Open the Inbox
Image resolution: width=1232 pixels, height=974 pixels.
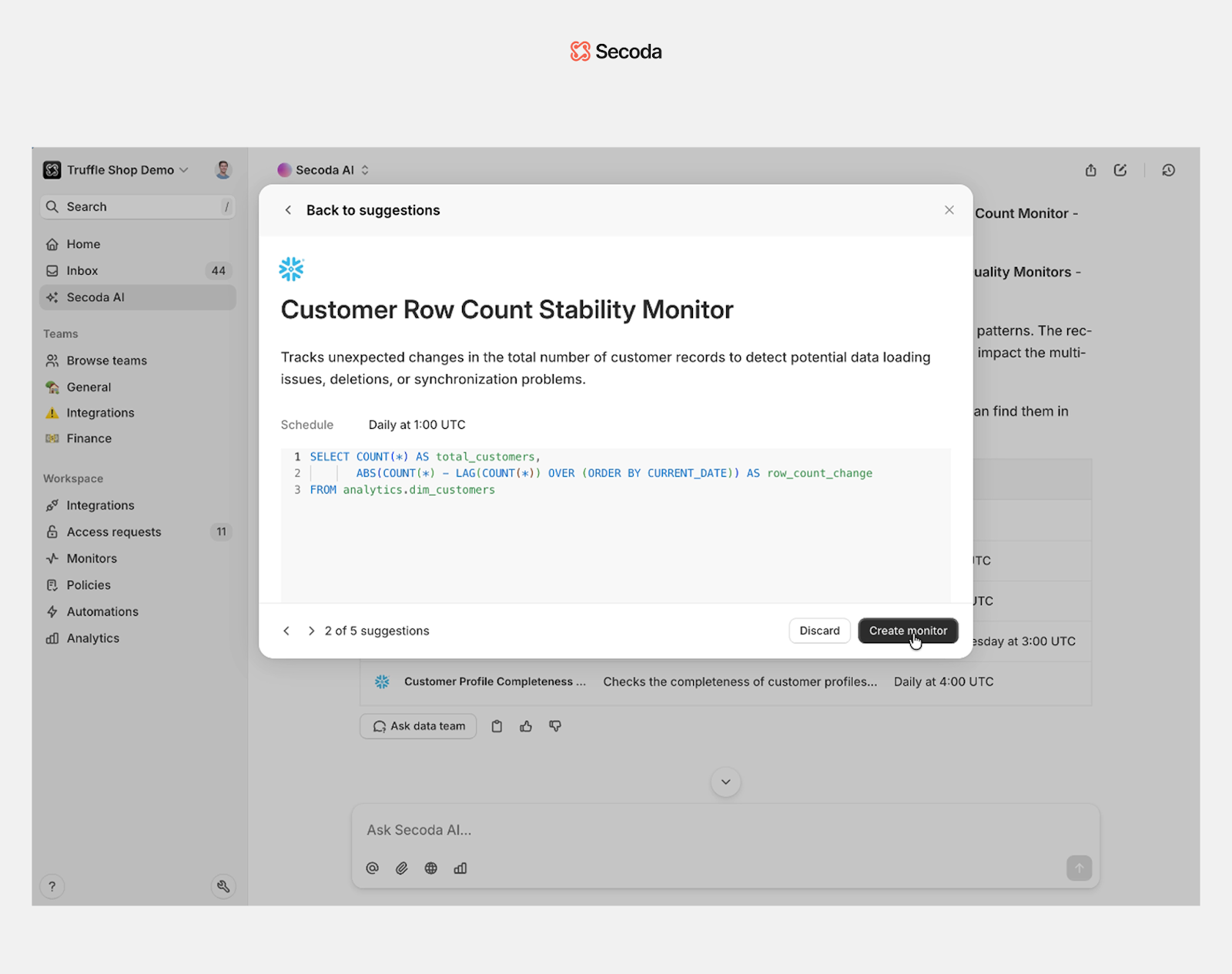tap(138, 271)
